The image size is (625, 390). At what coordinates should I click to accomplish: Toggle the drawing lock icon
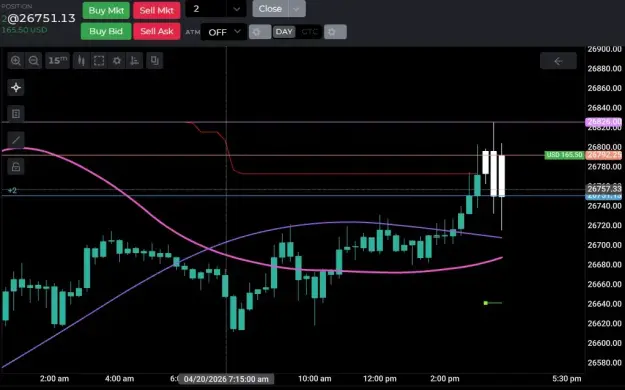[16, 167]
